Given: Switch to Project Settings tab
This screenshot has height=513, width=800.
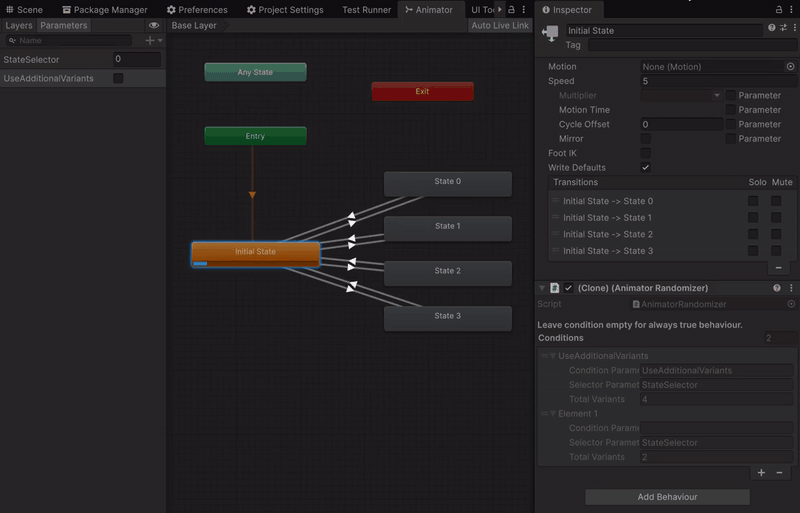Looking at the screenshot, I should point(285,10).
